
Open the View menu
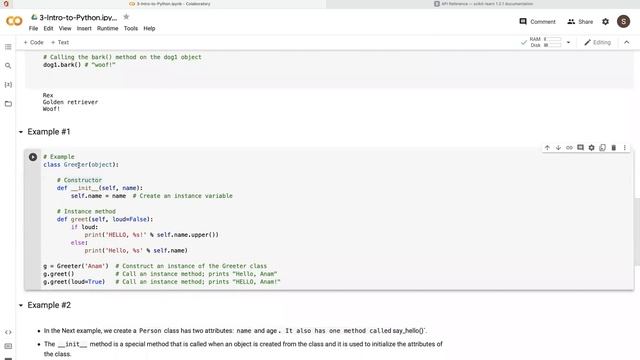65,29
